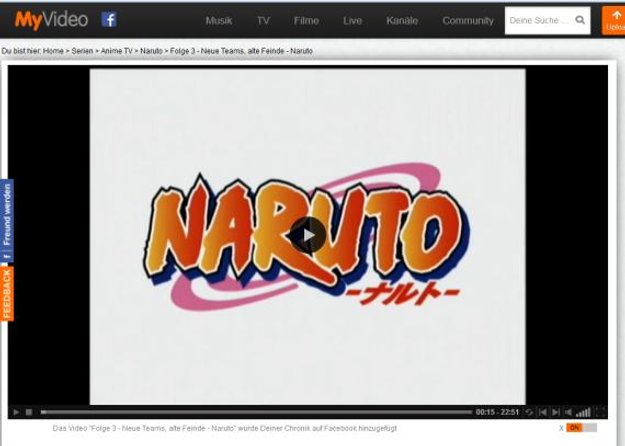Viewport: 625px width, 446px height.
Task: Go to Anime TV in breadcrumb
Action: (116, 51)
